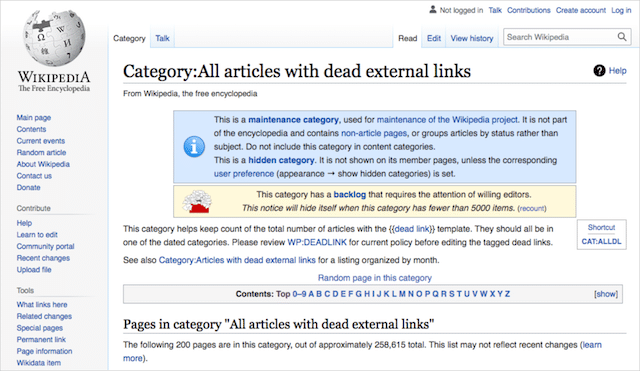Click the Random article sidebar link
The height and width of the screenshot is (371, 640).
[41, 153]
